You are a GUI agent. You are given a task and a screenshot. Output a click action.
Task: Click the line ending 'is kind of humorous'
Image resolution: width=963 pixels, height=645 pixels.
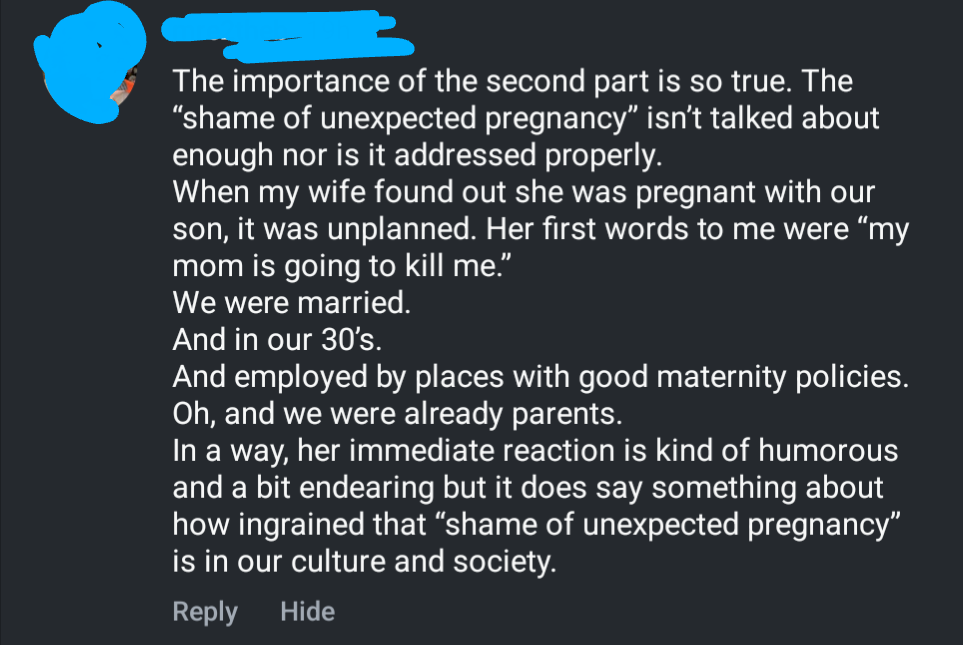tap(535, 452)
